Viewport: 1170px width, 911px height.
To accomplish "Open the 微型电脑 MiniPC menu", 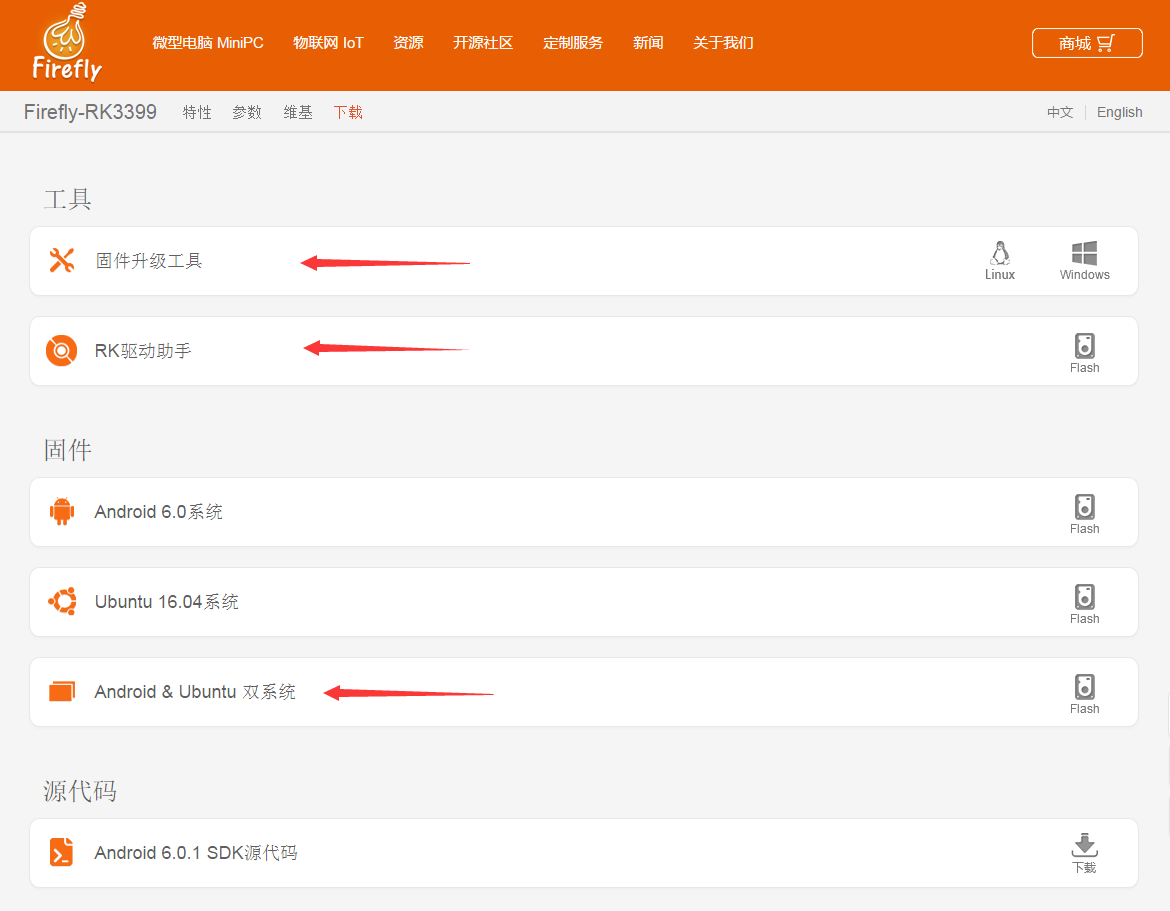I will tap(207, 43).
